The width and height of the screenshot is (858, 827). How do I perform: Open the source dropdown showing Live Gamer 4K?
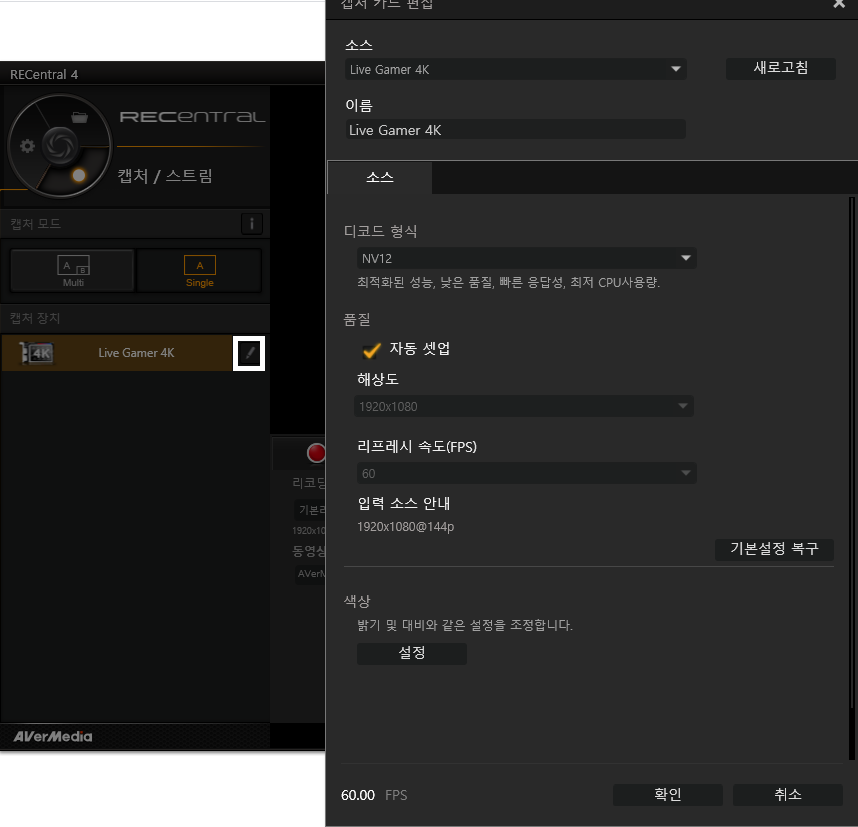pos(515,70)
